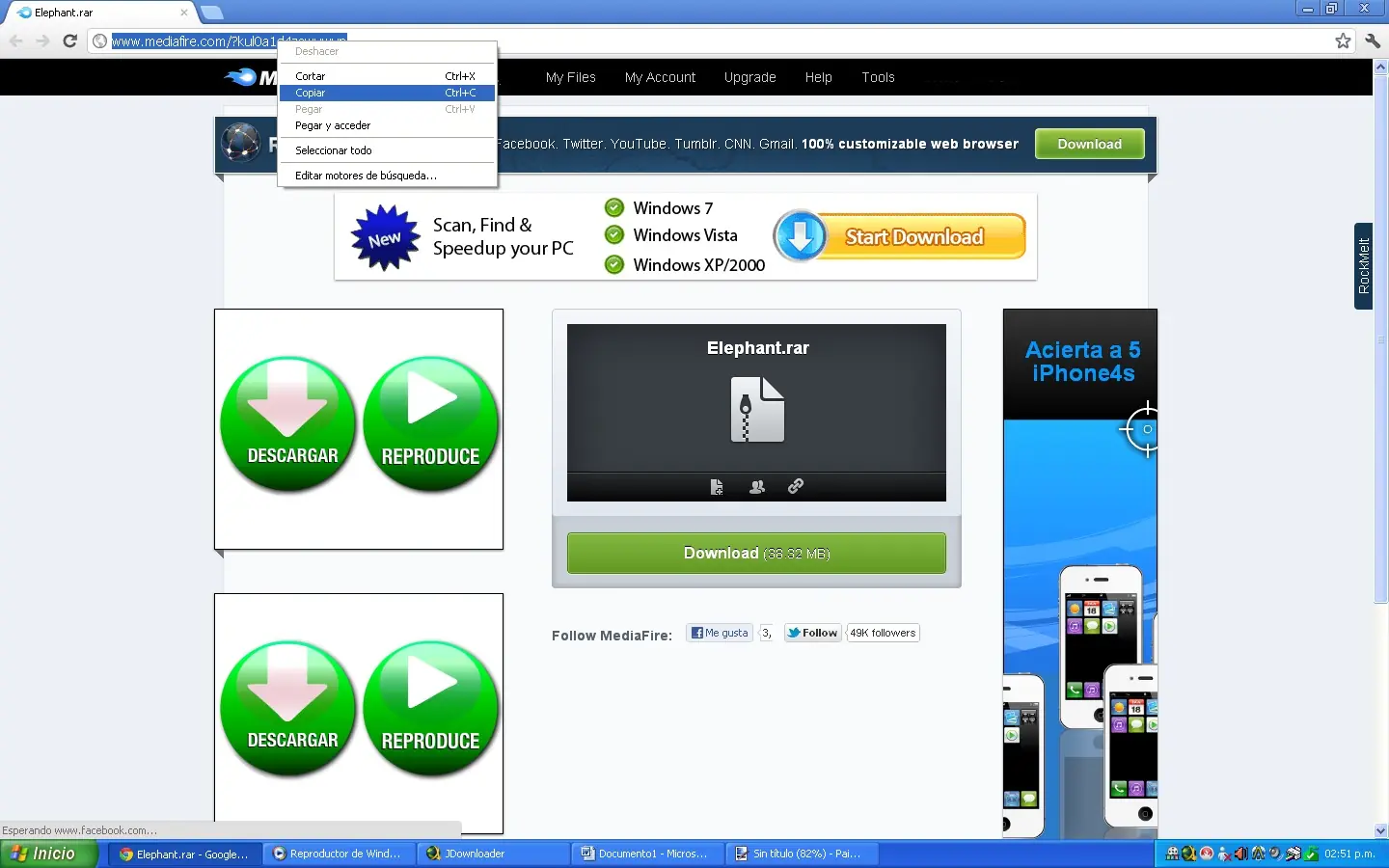1389x868 pixels.
Task: Click Facebook 'Me gusta' button
Action: click(x=720, y=633)
